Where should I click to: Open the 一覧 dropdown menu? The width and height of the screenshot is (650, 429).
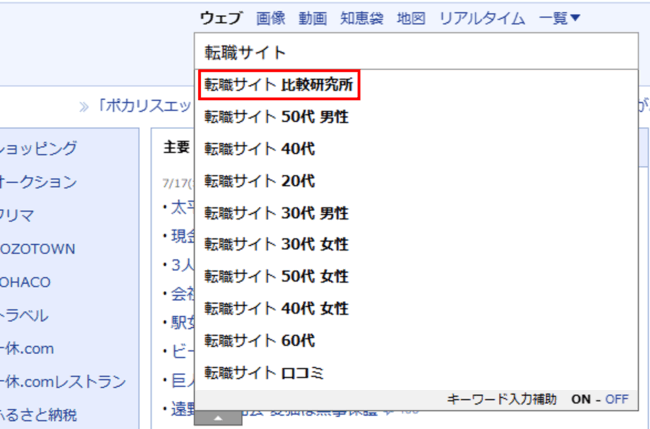coord(559,18)
